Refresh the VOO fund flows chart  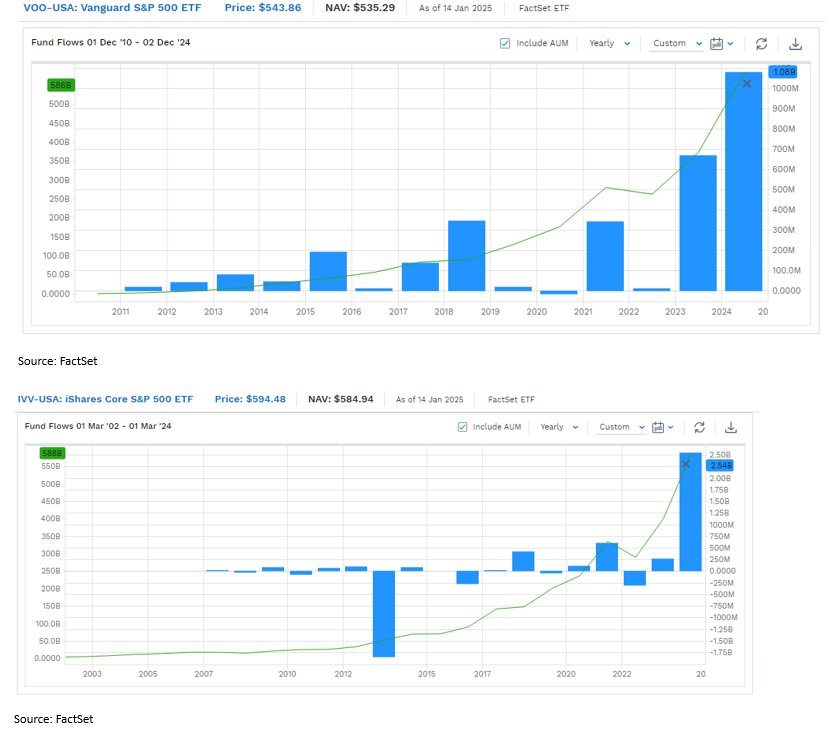762,44
